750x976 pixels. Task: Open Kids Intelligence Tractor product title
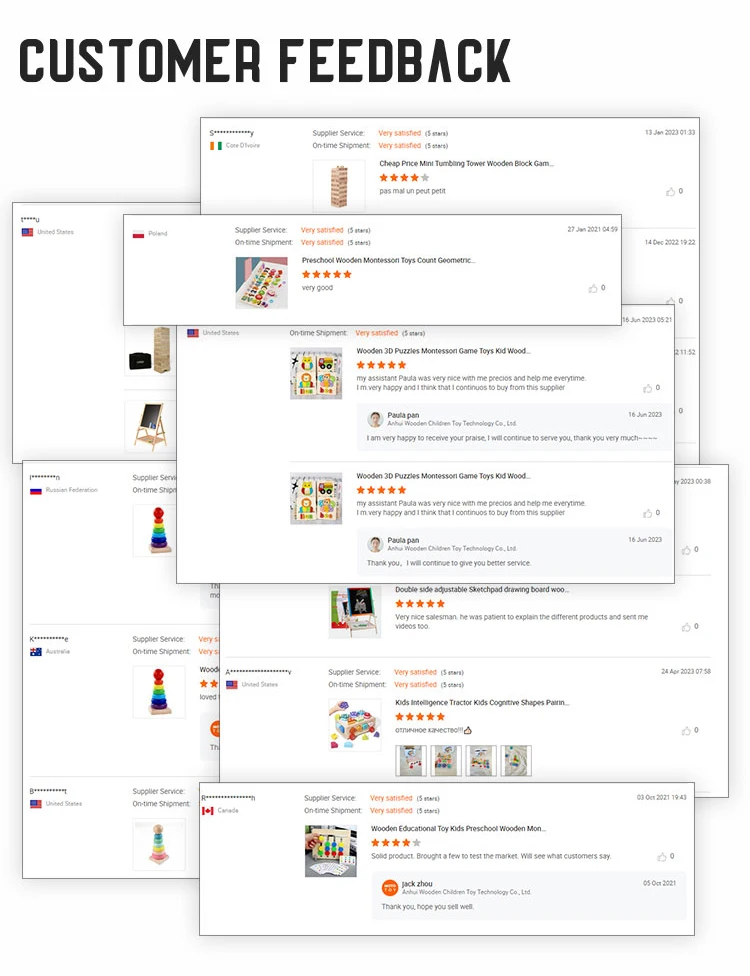point(482,703)
